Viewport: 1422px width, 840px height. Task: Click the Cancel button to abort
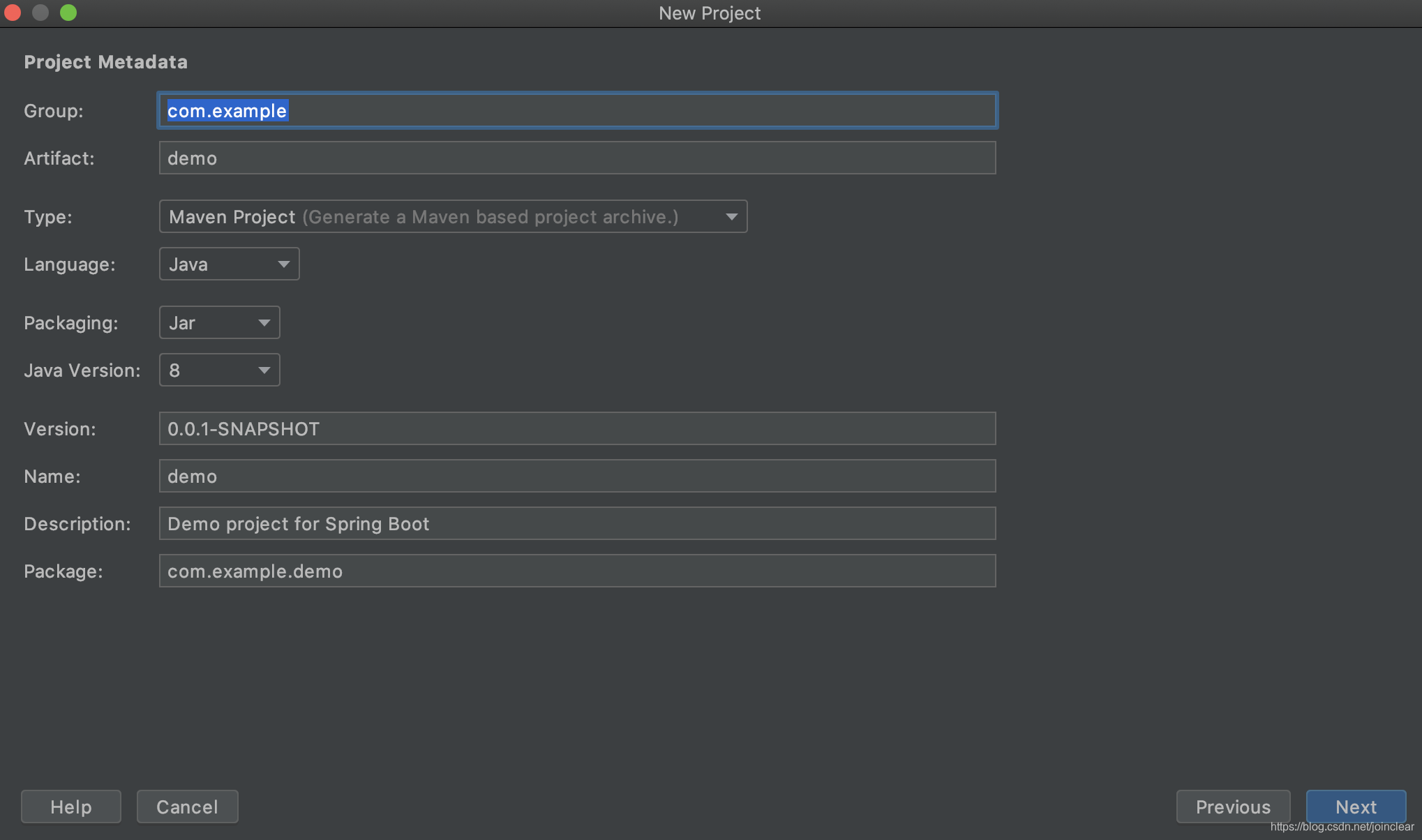[187, 805]
